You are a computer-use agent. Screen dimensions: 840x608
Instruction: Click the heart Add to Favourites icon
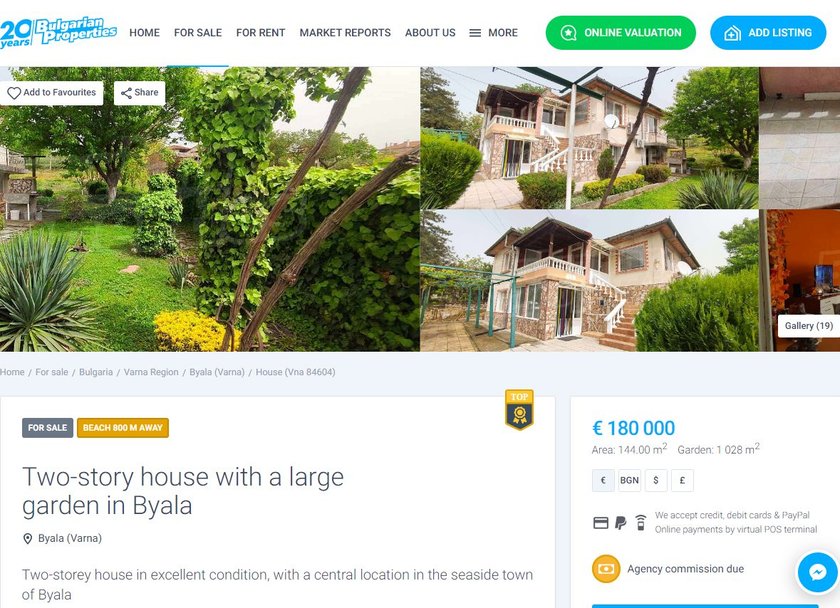click(x=13, y=93)
